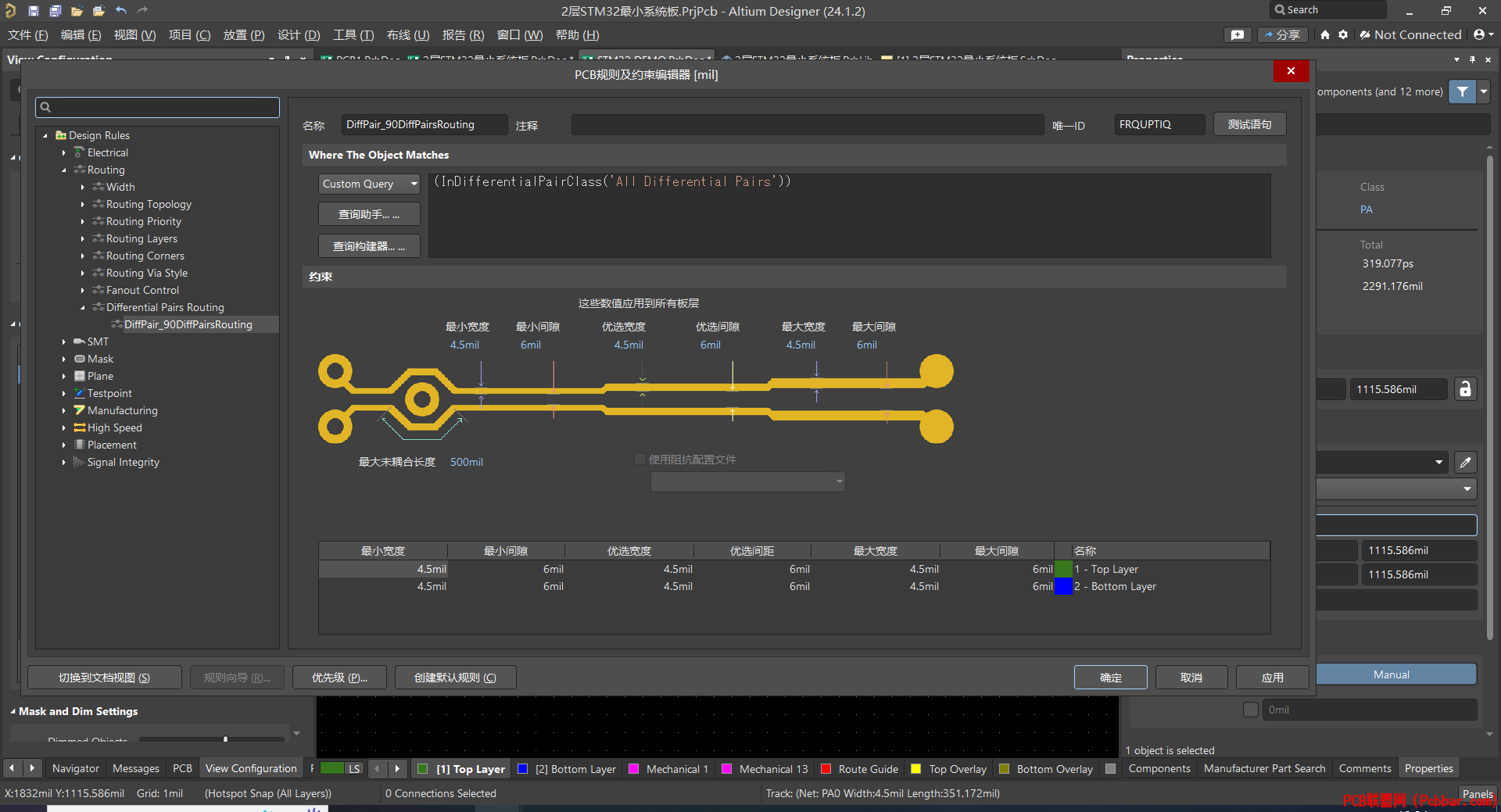Select the Manufacturing rule category icon

click(80, 410)
